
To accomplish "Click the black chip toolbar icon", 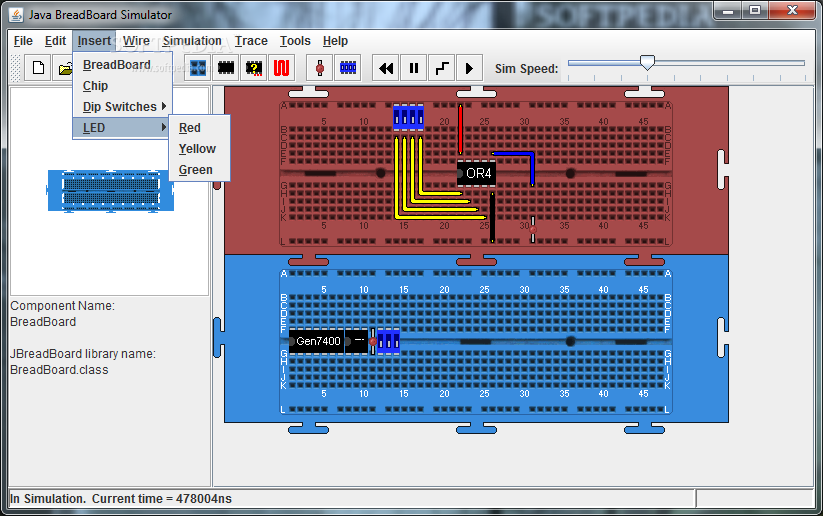I will click(226, 68).
